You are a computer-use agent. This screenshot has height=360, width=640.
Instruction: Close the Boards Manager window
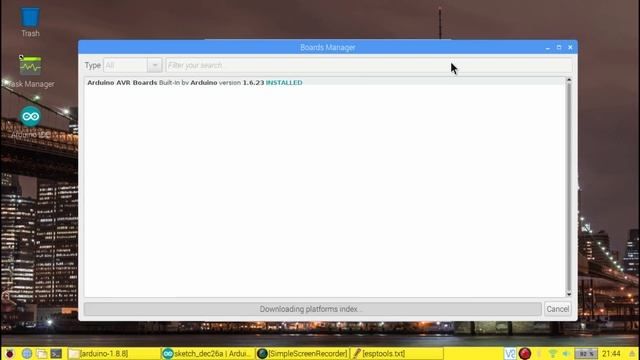tap(570, 47)
